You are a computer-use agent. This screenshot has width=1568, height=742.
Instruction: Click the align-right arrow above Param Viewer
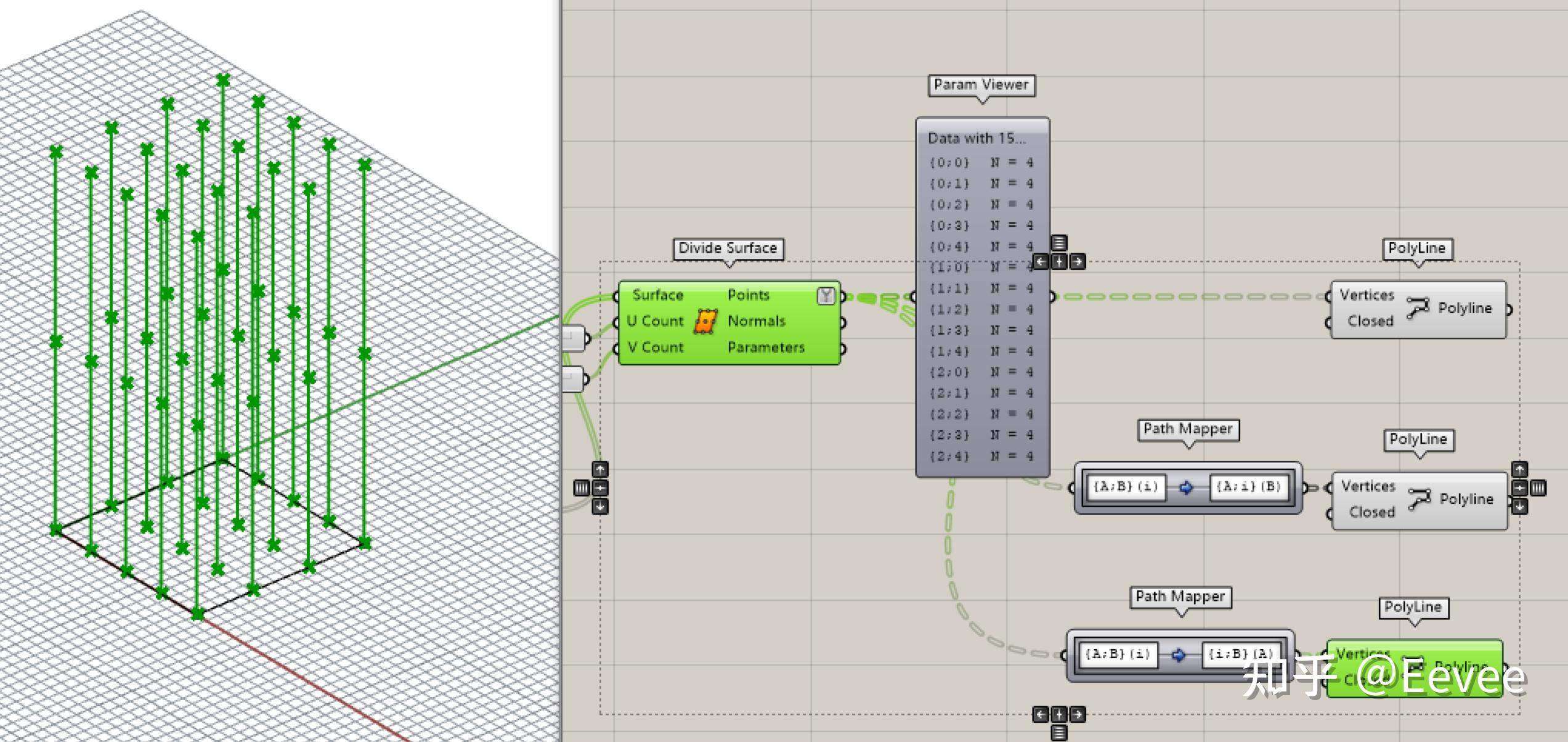(1078, 262)
